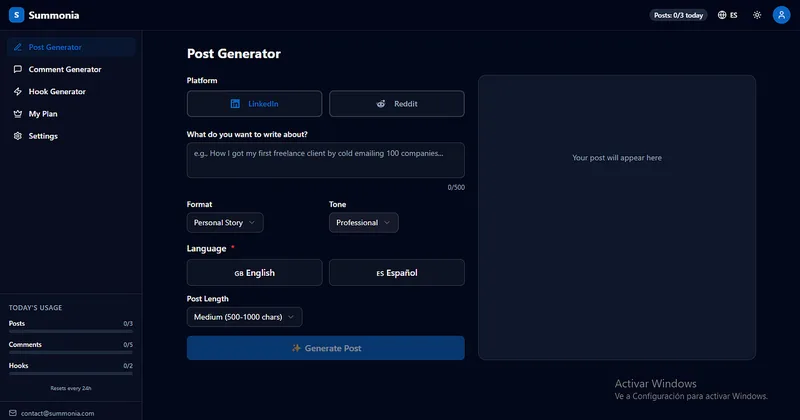Click the "Resets every 24h" note
800x420 pixels.
[71, 388]
